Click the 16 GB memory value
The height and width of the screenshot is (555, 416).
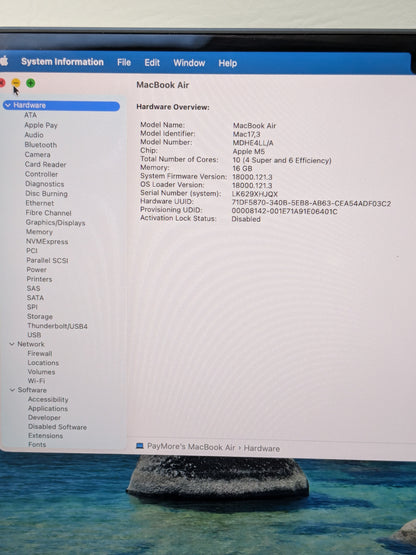[242, 168]
